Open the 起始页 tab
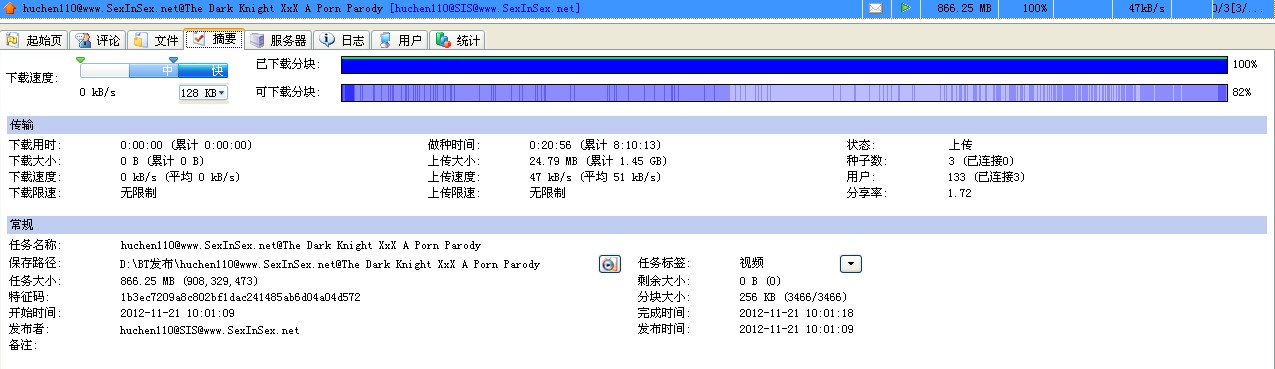Viewport: 1275px width, 369px height. 35,40
